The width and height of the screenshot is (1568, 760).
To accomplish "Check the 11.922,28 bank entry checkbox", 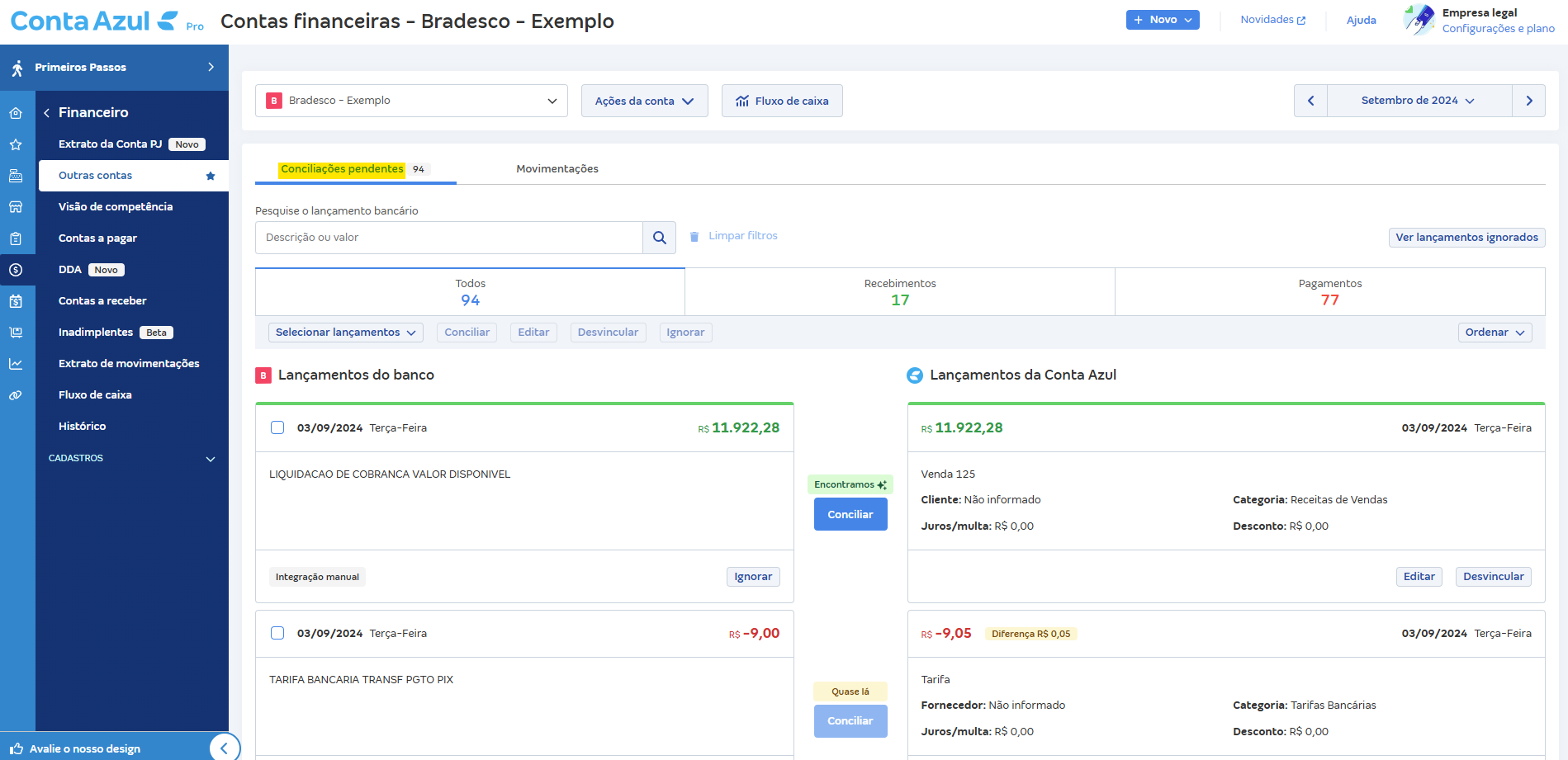I will pyautogui.click(x=277, y=427).
